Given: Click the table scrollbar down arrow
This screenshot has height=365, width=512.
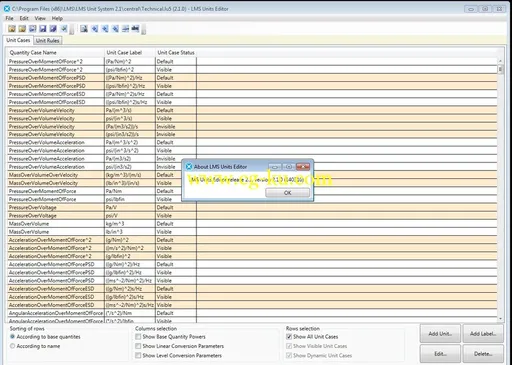Looking at the screenshot, I should pyautogui.click(x=500, y=319).
